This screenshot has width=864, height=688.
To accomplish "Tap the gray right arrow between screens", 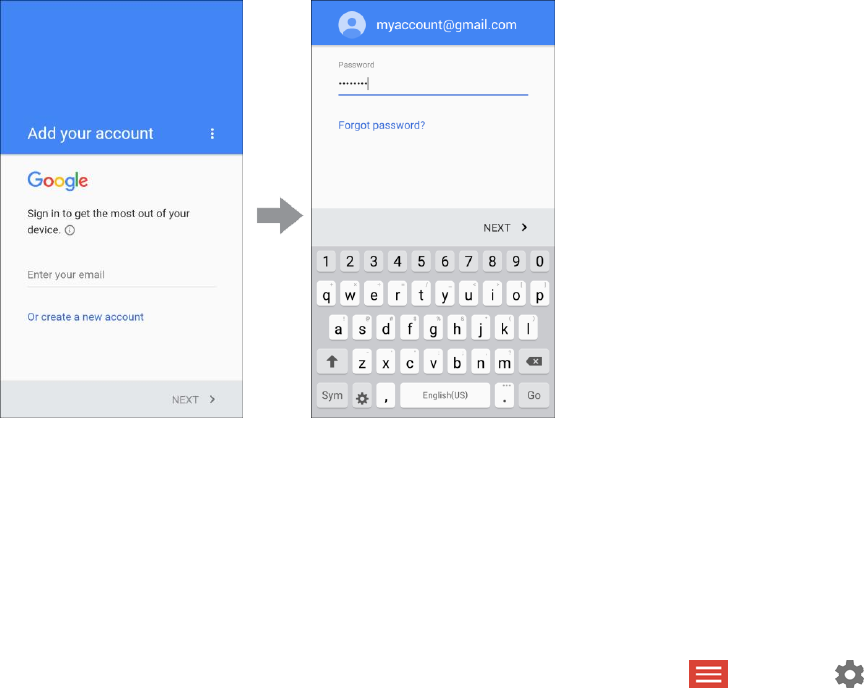I will 280,215.
